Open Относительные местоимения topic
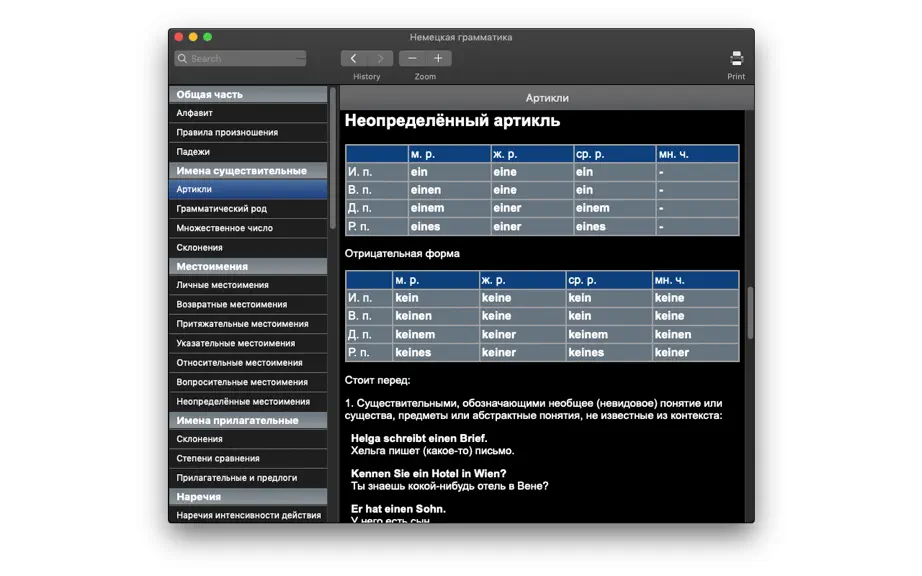 pyautogui.click(x=248, y=363)
